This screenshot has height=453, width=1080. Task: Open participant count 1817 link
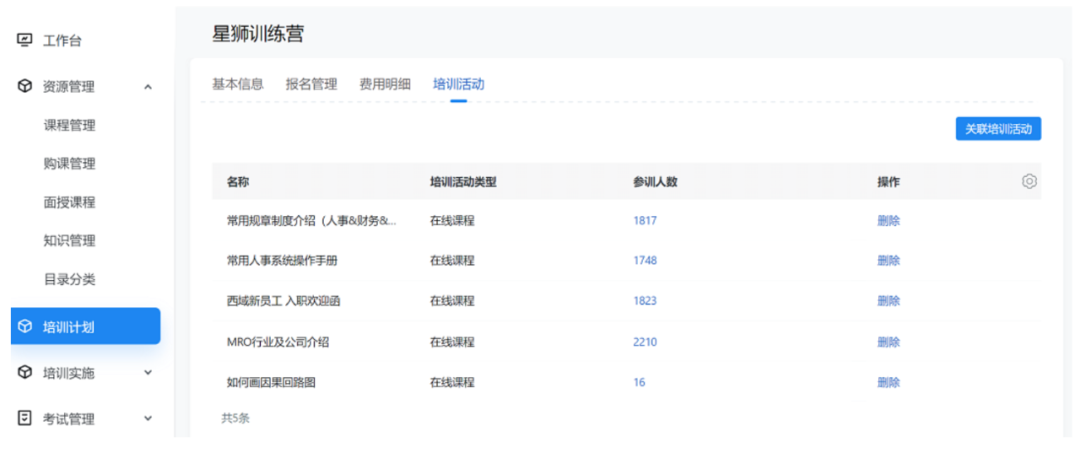point(645,221)
